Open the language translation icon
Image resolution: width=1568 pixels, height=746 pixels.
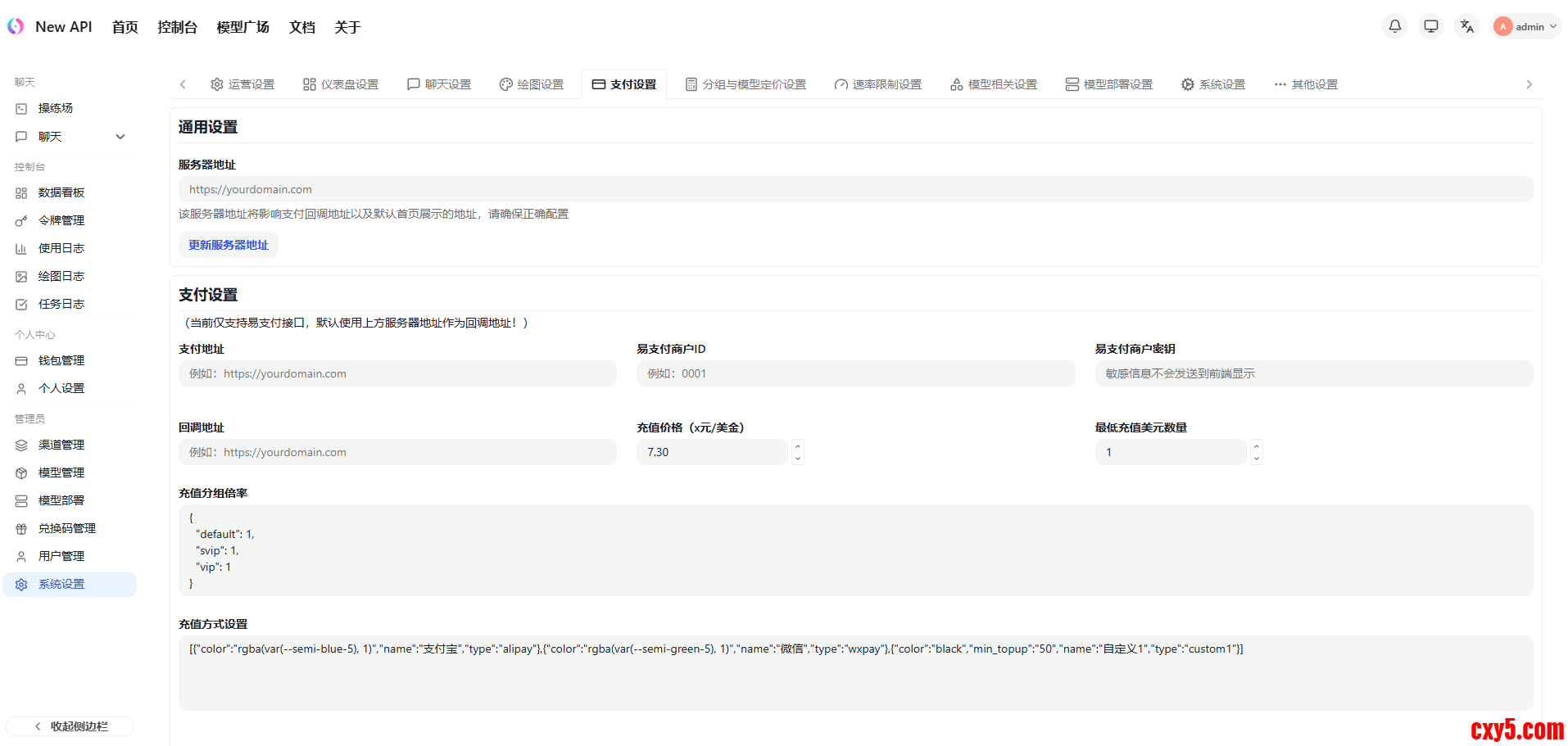pyautogui.click(x=1466, y=26)
